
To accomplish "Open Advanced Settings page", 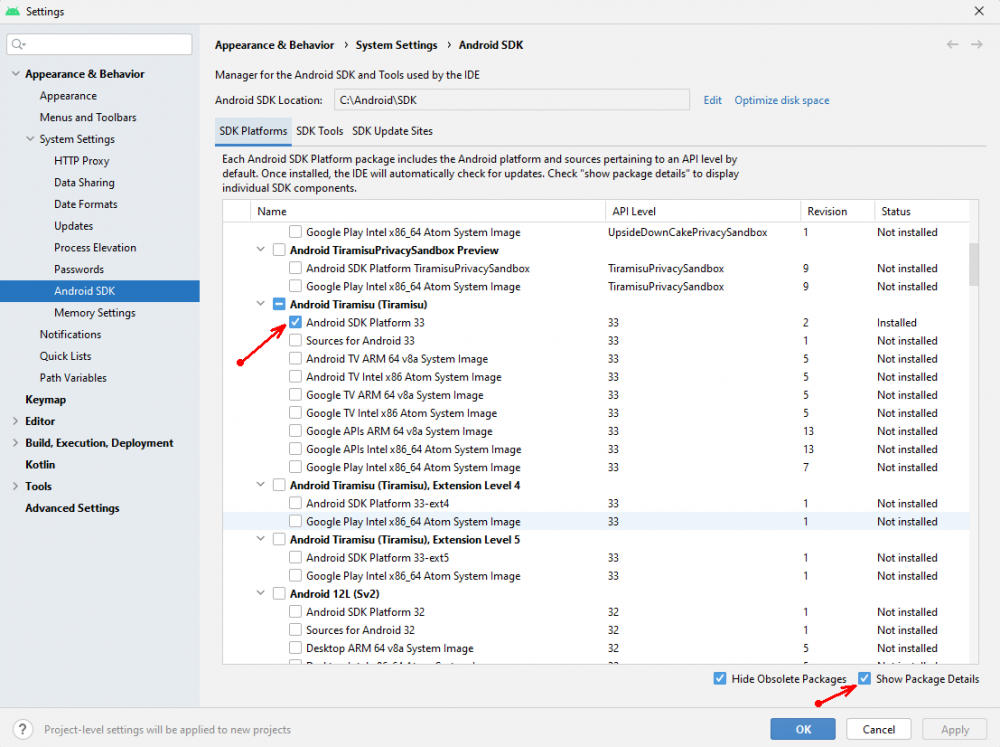I will pos(72,508).
